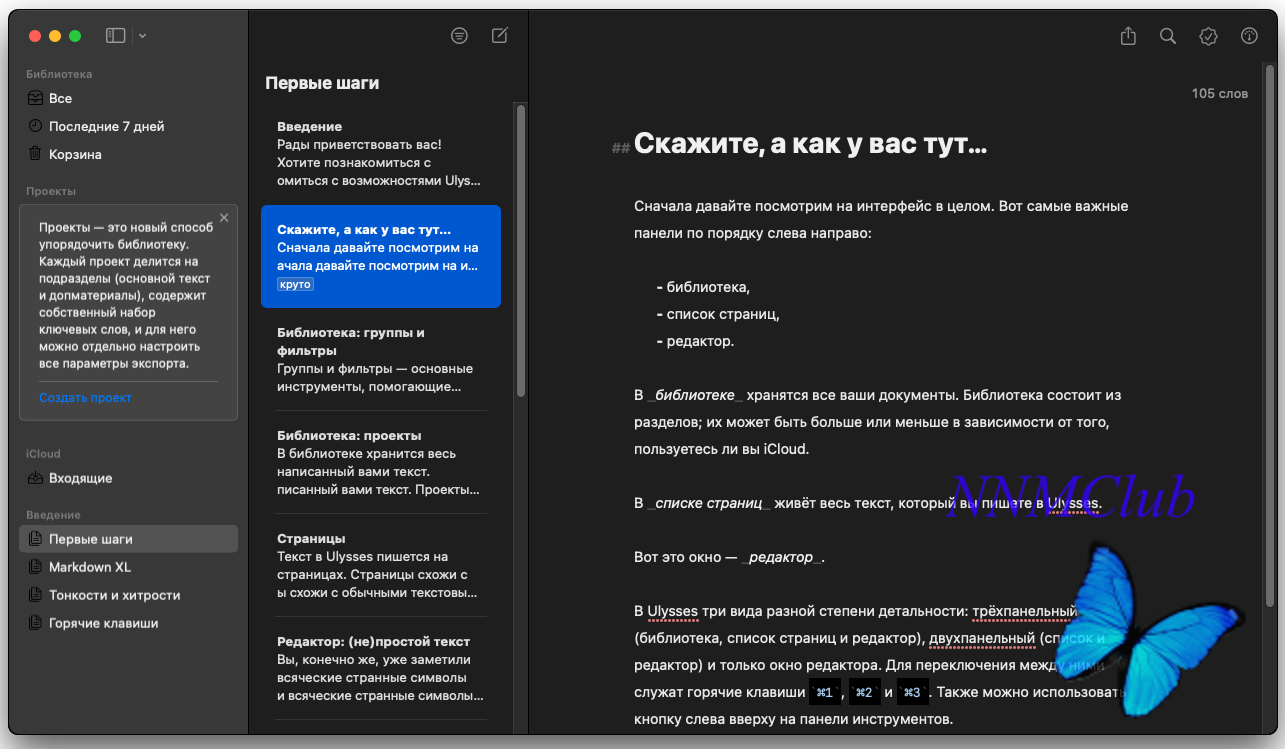This screenshot has width=1285, height=749.
Task: Click the list item - список страниц,
Action: click(x=718, y=314)
